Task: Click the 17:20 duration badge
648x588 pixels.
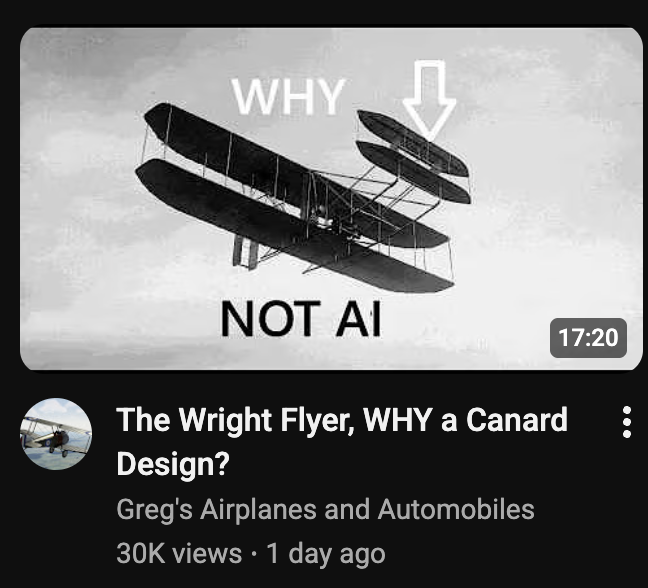Action: pyautogui.click(x=588, y=338)
